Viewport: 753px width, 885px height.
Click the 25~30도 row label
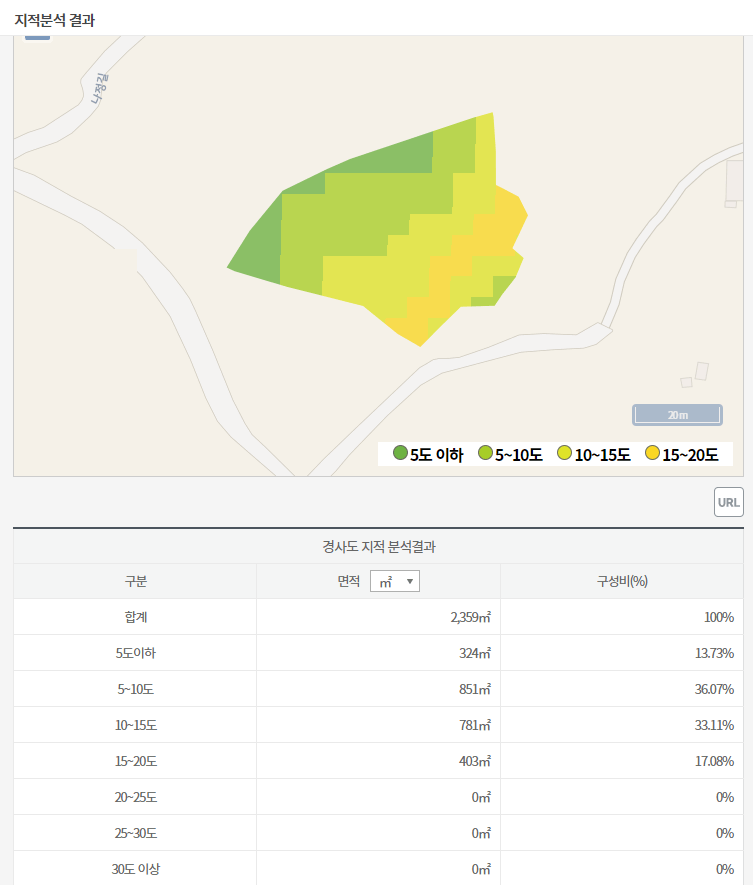pos(135,834)
